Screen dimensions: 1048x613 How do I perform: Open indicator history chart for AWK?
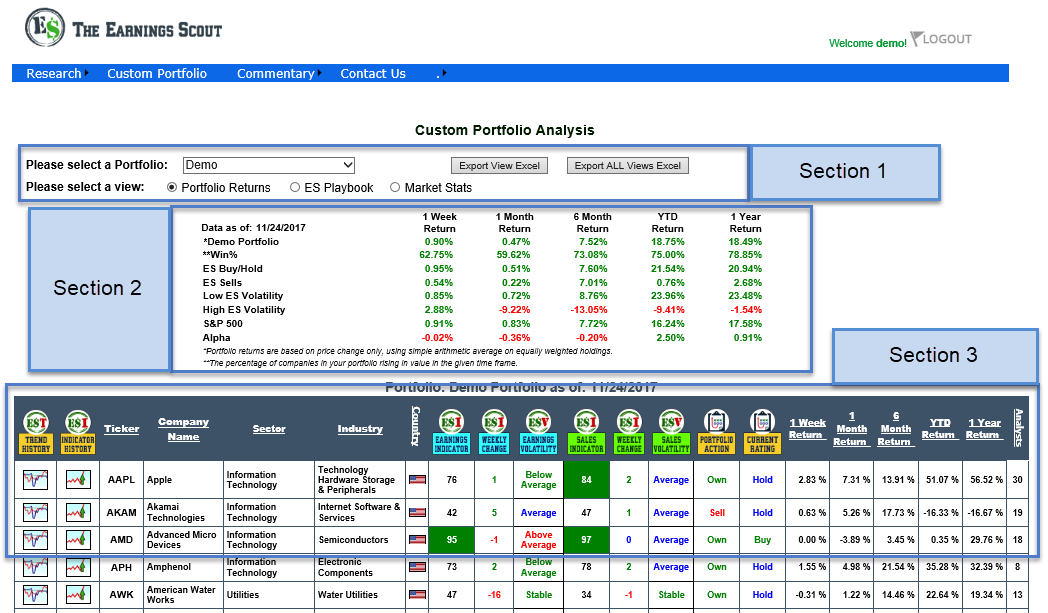coord(79,595)
